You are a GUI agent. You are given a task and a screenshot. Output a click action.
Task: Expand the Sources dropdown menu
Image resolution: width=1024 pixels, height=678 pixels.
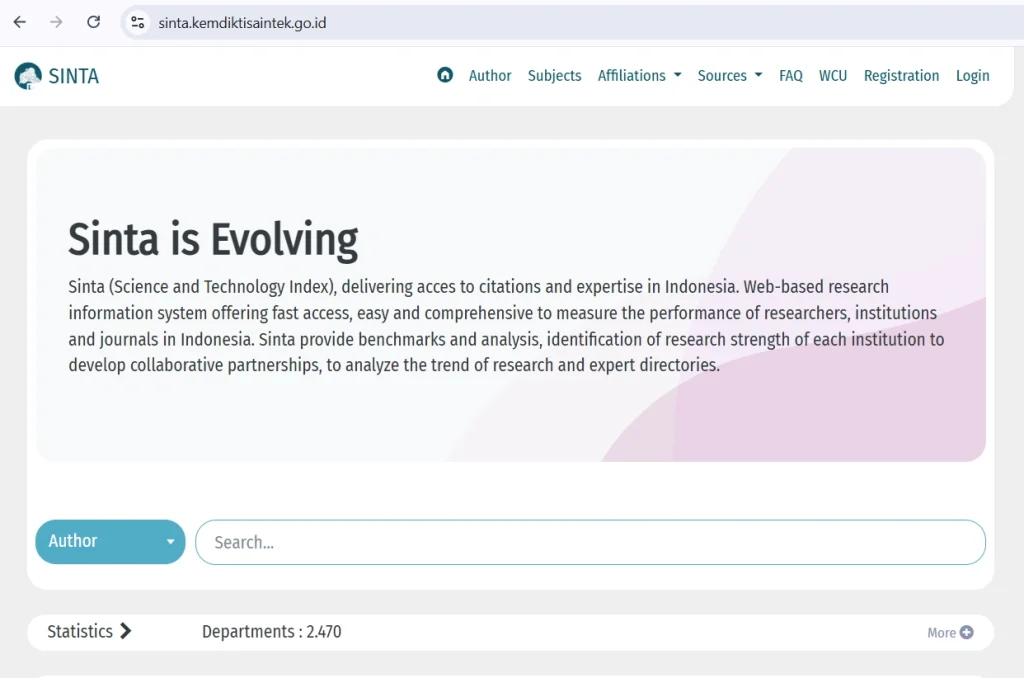tap(729, 76)
